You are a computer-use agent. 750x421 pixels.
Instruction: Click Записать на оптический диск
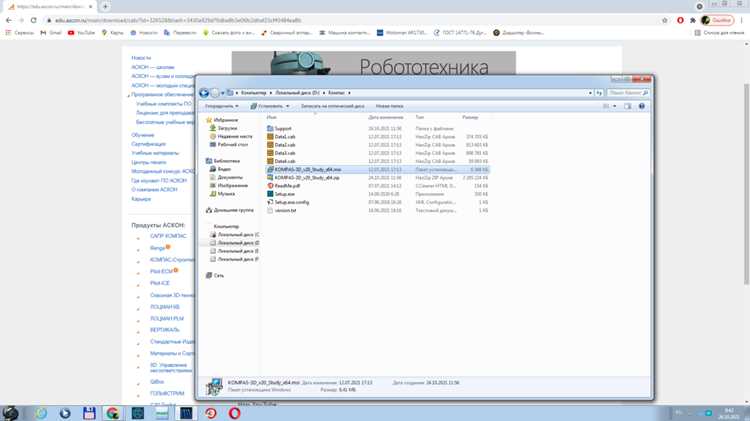[332, 106]
